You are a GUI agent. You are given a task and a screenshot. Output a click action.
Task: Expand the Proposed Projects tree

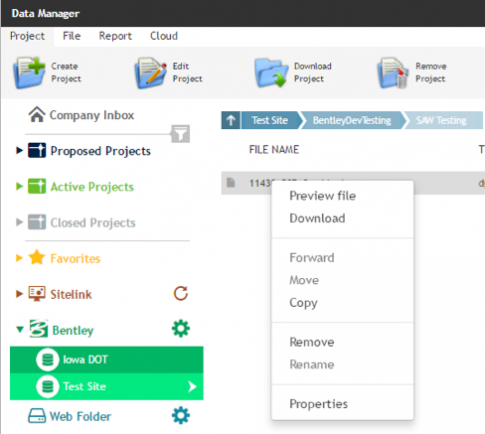(x=19, y=151)
